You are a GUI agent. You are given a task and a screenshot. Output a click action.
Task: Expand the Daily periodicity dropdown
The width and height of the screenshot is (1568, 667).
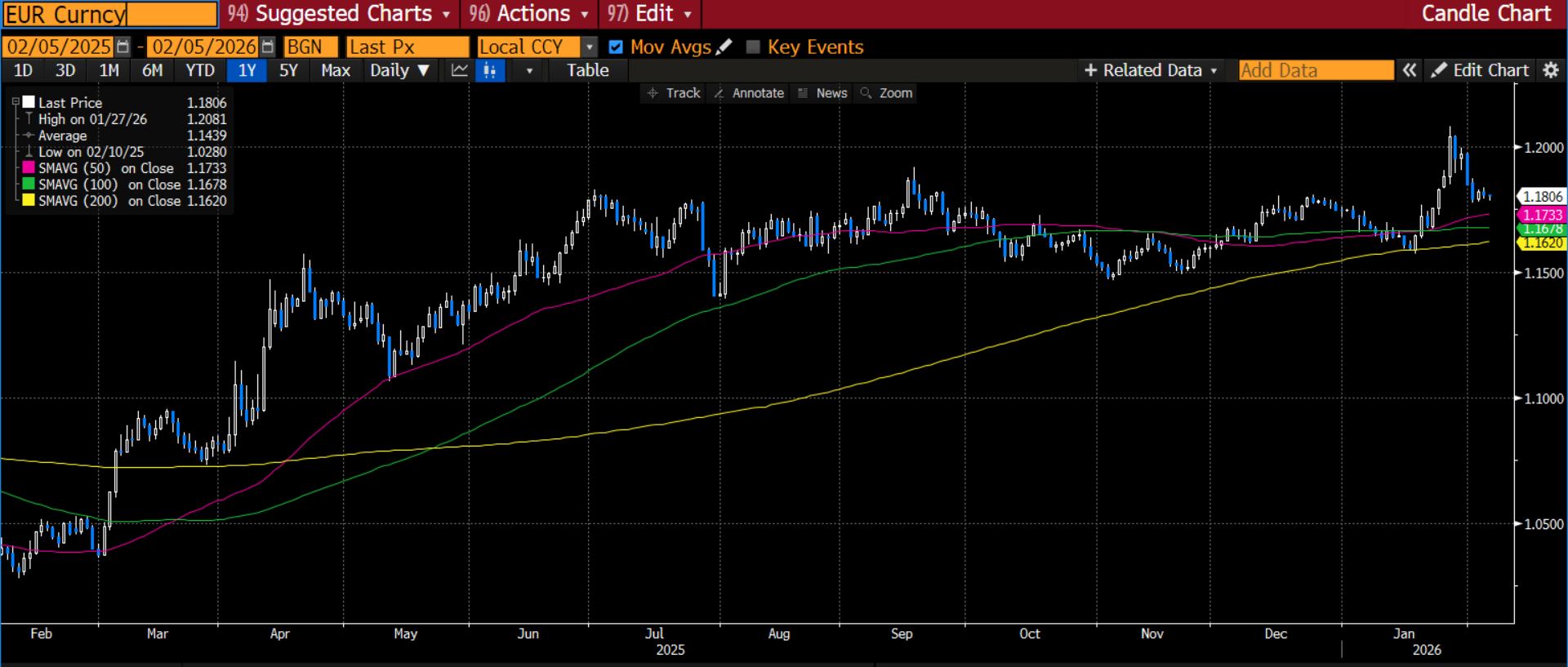coord(399,71)
